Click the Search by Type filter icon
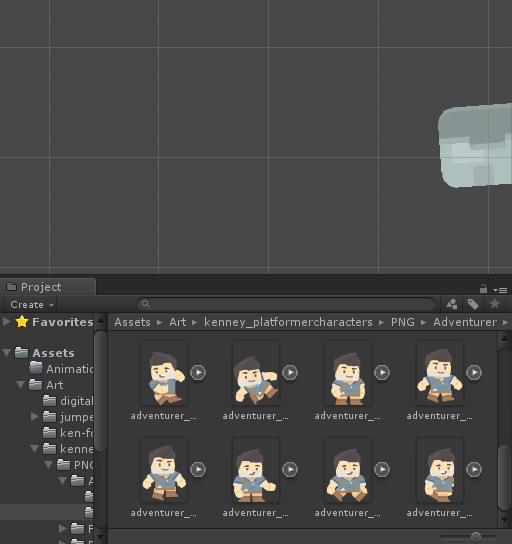 tap(451, 304)
